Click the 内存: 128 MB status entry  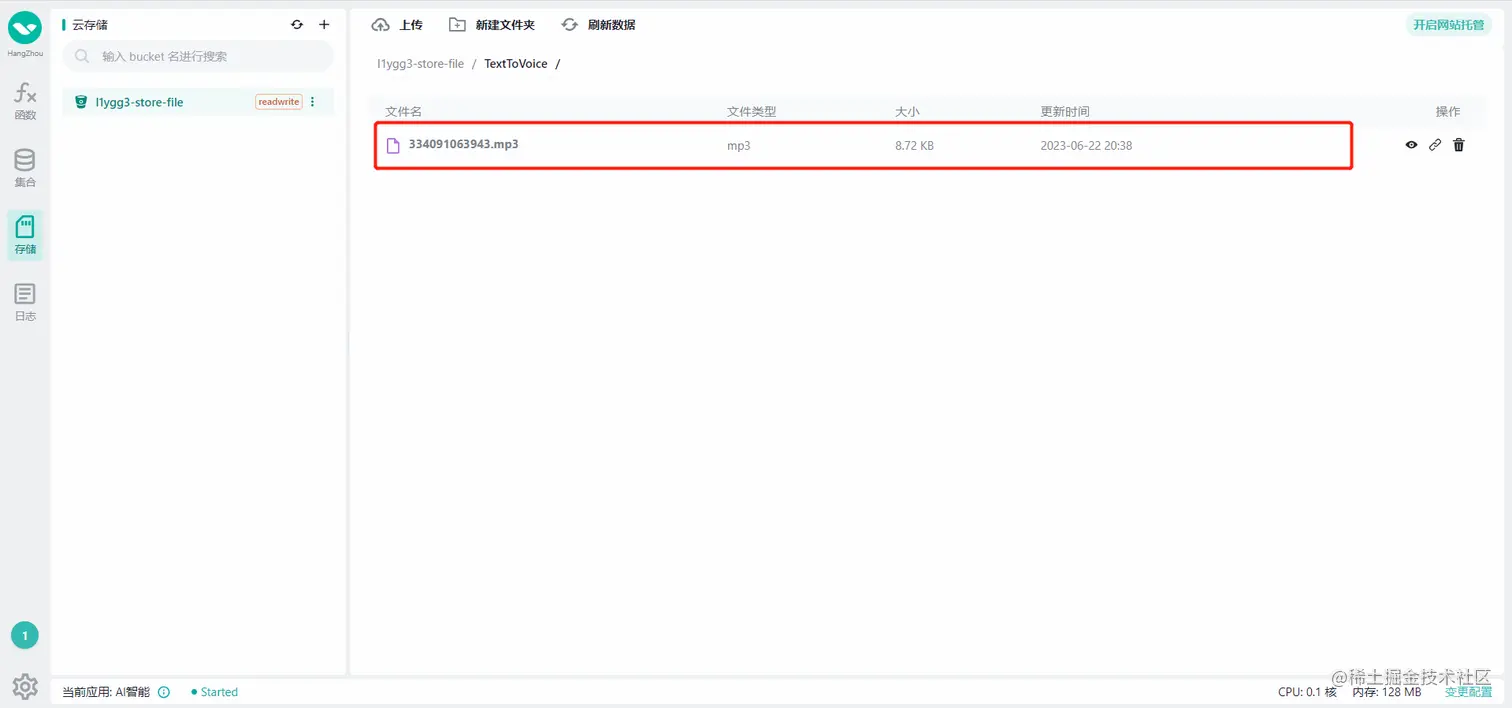(1387, 692)
